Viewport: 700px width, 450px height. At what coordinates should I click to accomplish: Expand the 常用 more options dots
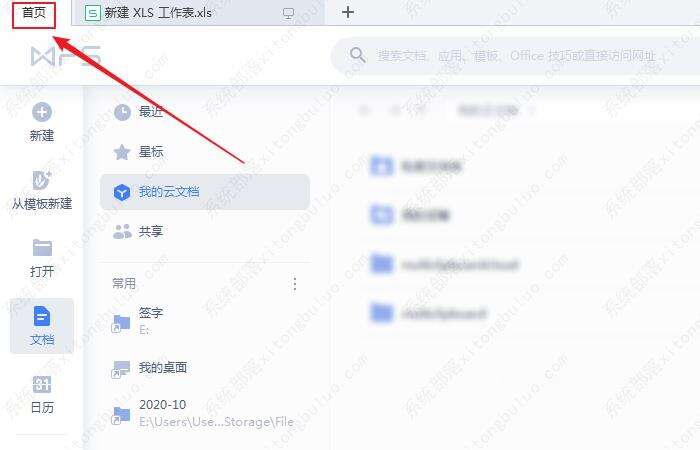pyautogui.click(x=295, y=284)
